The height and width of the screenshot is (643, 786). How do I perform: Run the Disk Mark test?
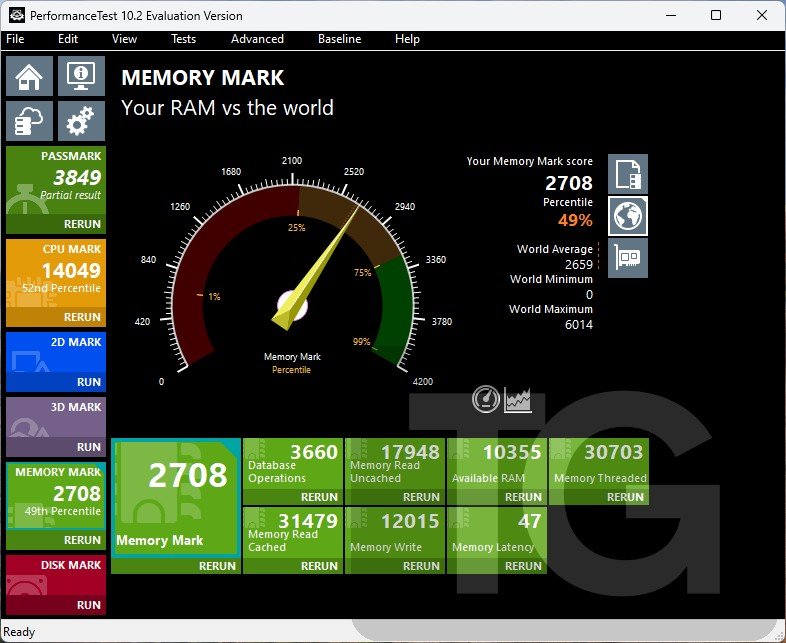pos(89,605)
